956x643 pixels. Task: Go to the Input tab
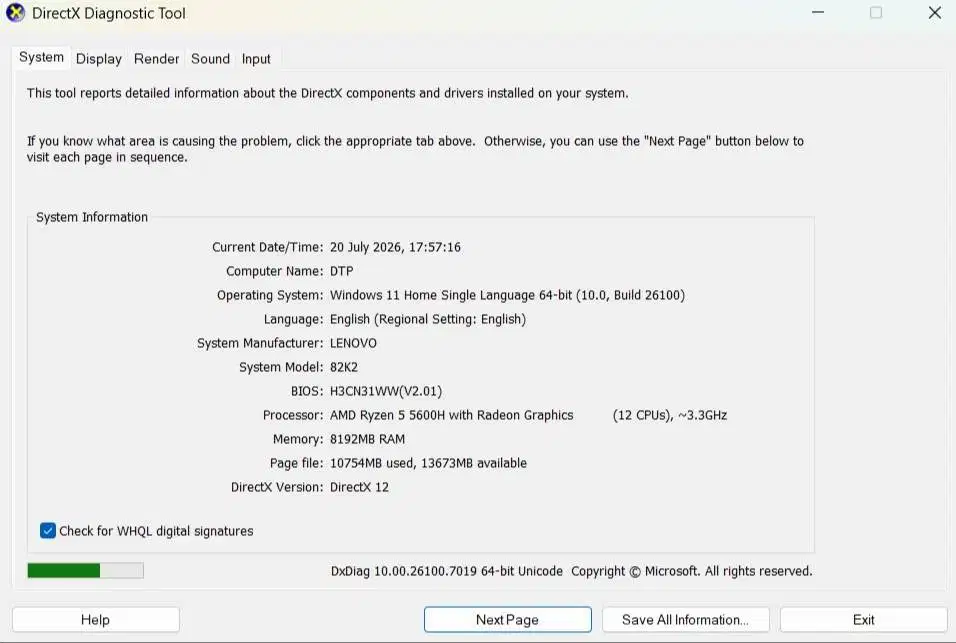pos(256,59)
